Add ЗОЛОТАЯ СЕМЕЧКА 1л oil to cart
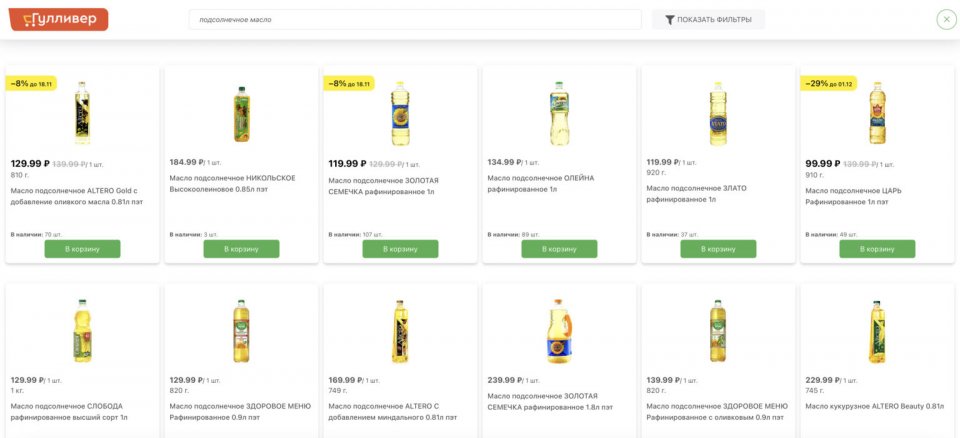The height and width of the screenshot is (438, 960). point(400,249)
